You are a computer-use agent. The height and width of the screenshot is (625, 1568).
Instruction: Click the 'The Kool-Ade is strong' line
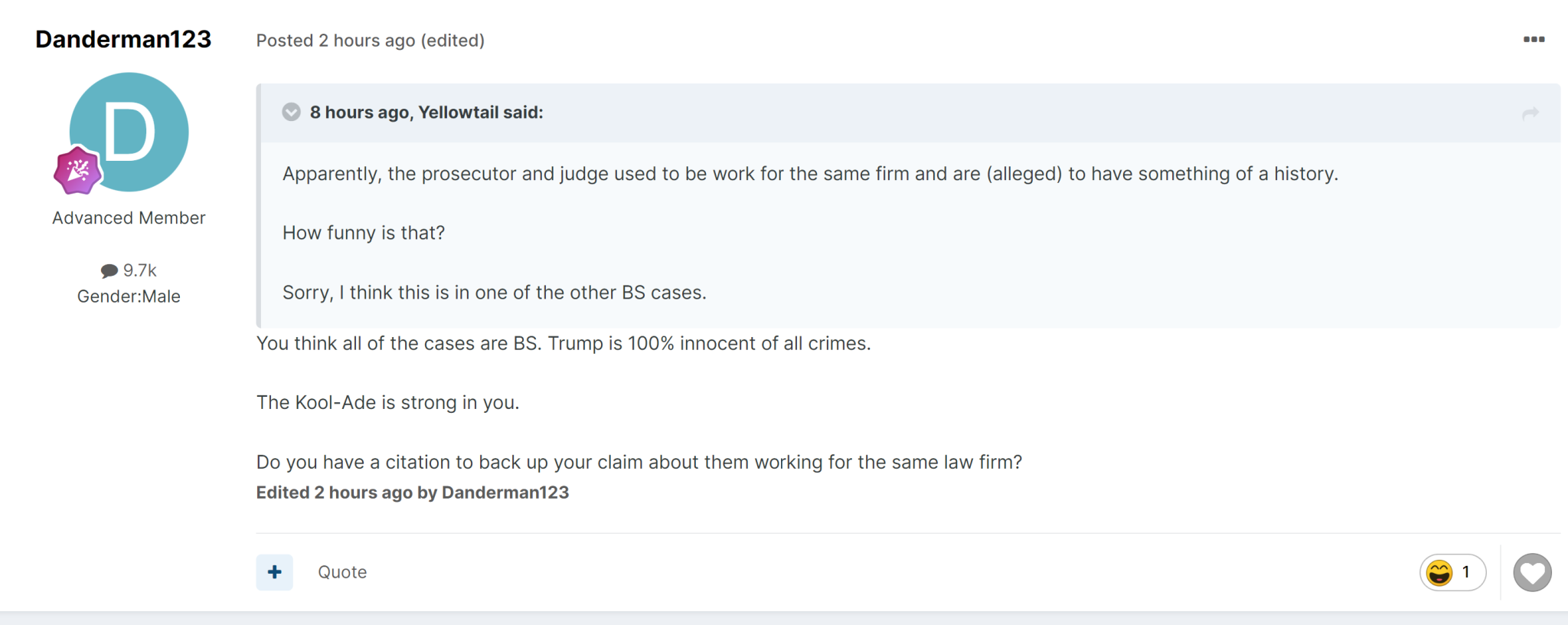387,403
